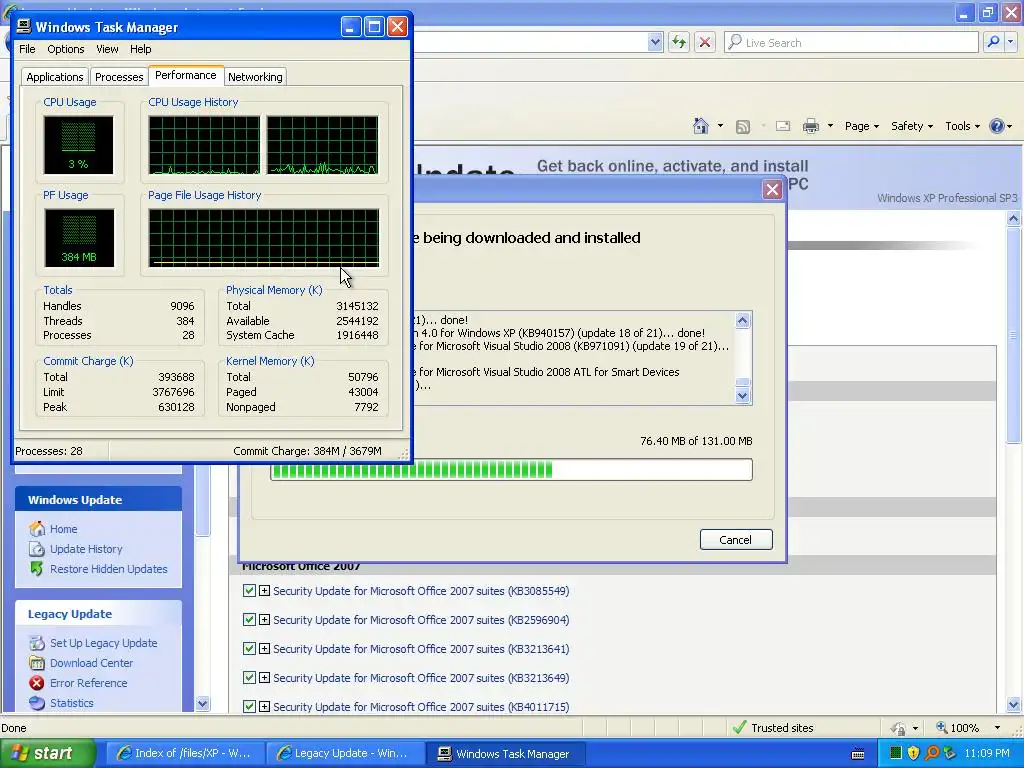Open the address bar history dropdown
This screenshot has height=768, width=1024.
pyautogui.click(x=655, y=42)
